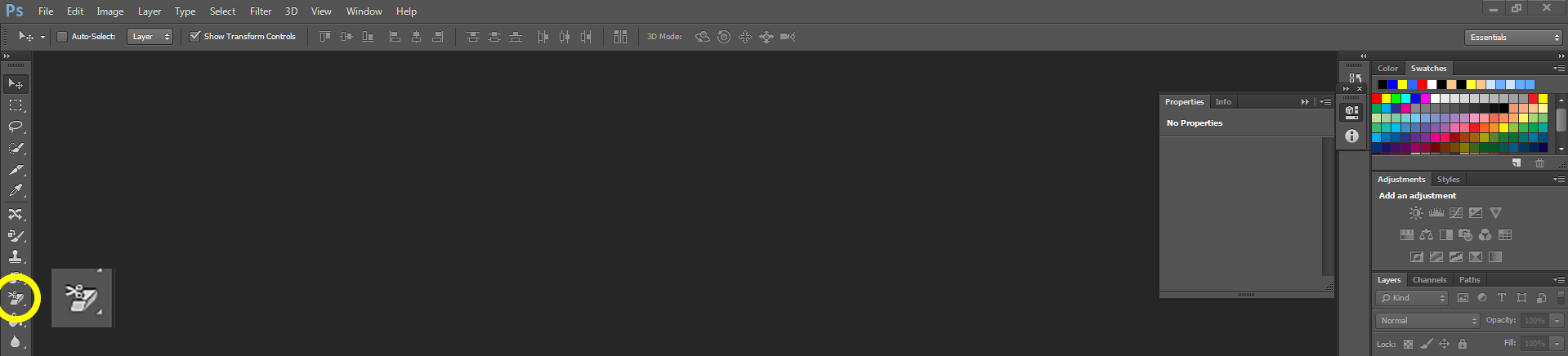The width and height of the screenshot is (1568, 356).
Task: Select the Rectangular Marquee tool
Action: 16,105
